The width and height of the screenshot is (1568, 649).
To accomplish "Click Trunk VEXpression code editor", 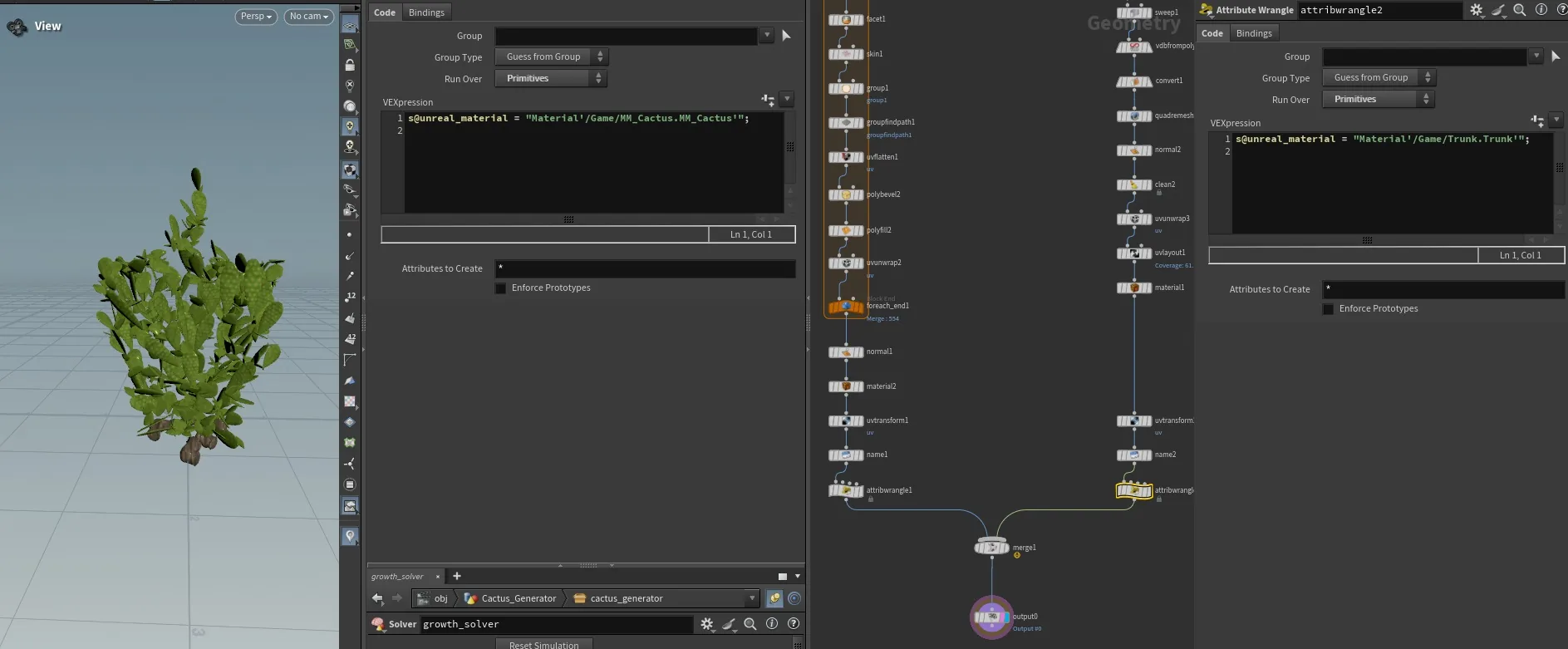I will [1393, 184].
